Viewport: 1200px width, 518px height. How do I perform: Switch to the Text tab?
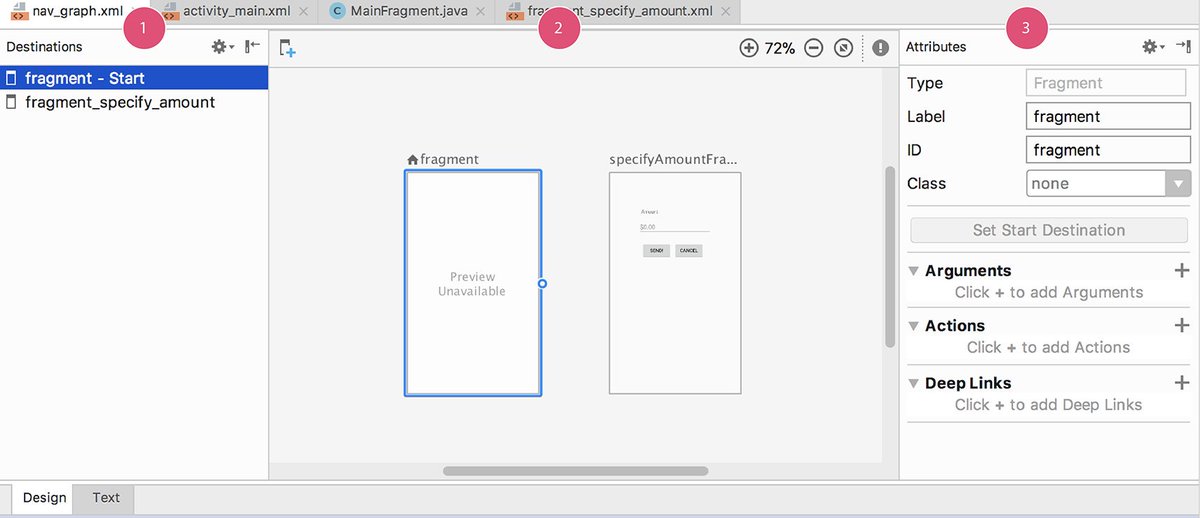(x=106, y=498)
